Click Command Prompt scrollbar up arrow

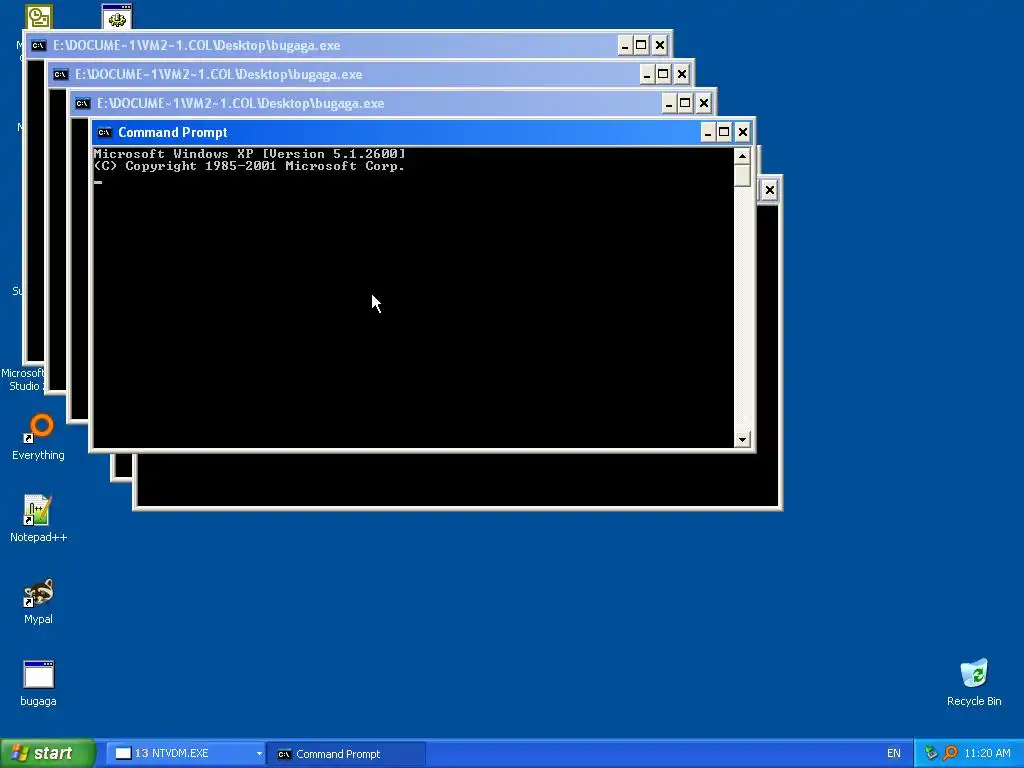(742, 156)
